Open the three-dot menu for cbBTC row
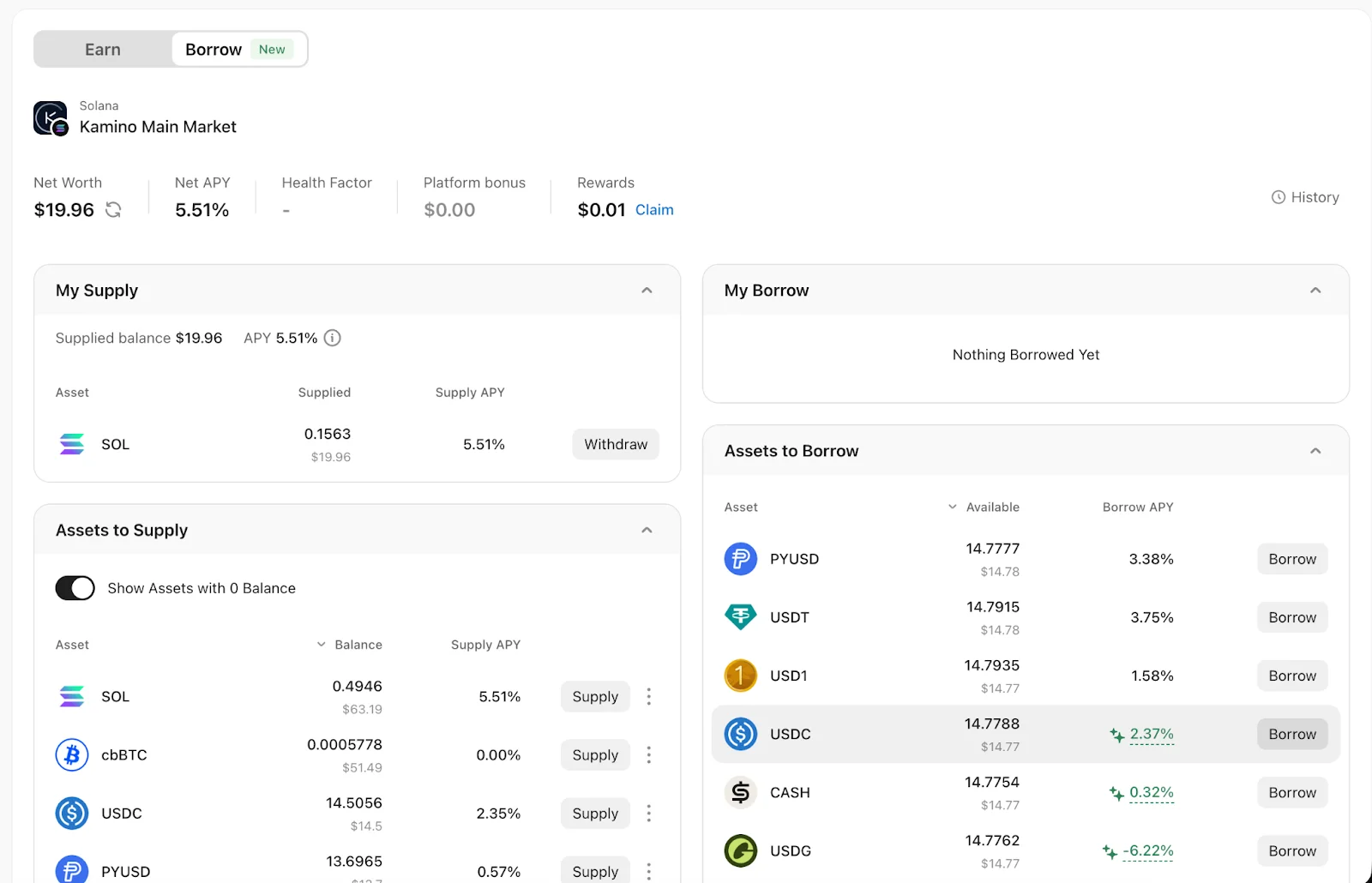The height and width of the screenshot is (883, 1372). 648,755
